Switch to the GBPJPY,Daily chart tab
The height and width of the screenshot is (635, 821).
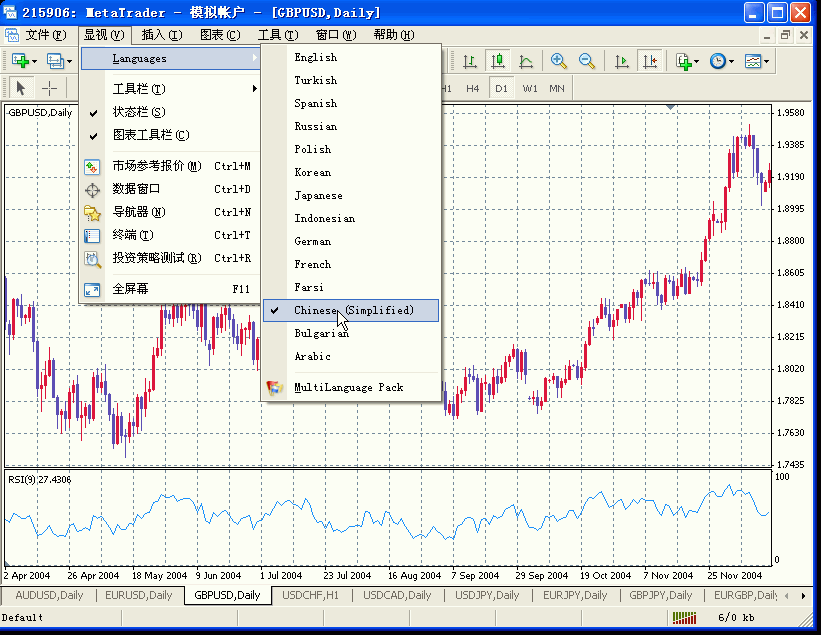[660, 595]
